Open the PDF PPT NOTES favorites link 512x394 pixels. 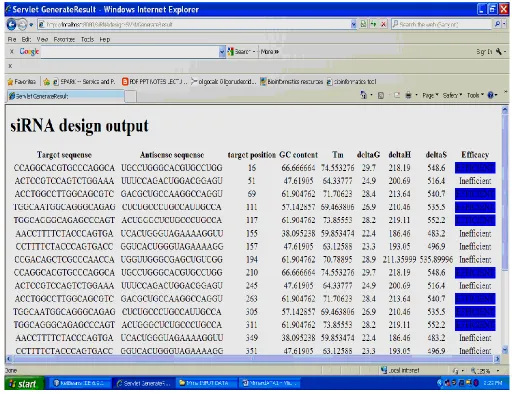154,81
